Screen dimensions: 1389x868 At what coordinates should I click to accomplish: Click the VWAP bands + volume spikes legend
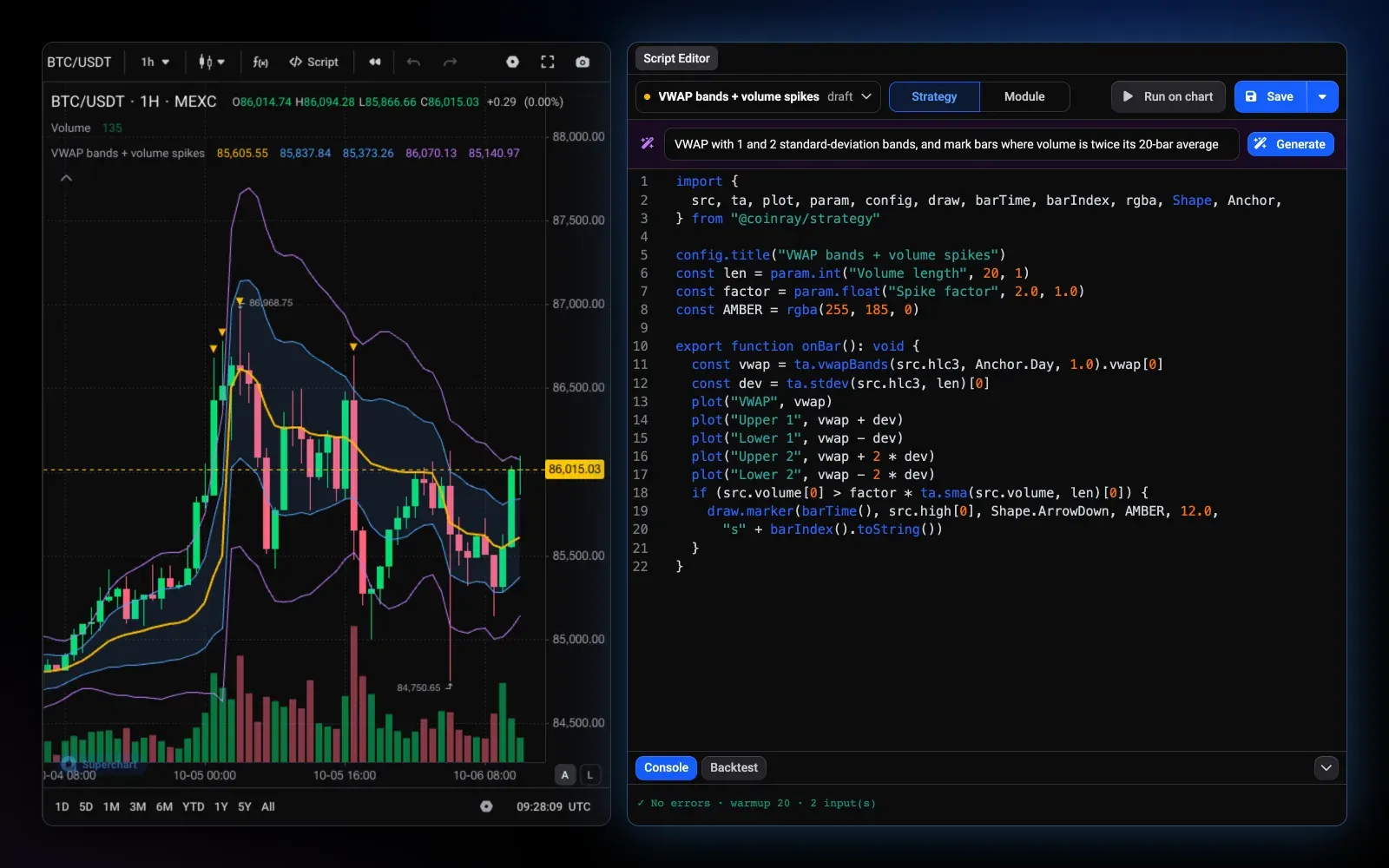(128, 153)
